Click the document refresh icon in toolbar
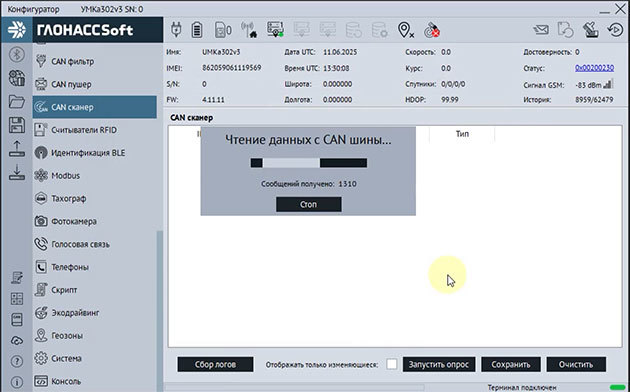Viewport: 630px width, 392px height. click(x=565, y=30)
